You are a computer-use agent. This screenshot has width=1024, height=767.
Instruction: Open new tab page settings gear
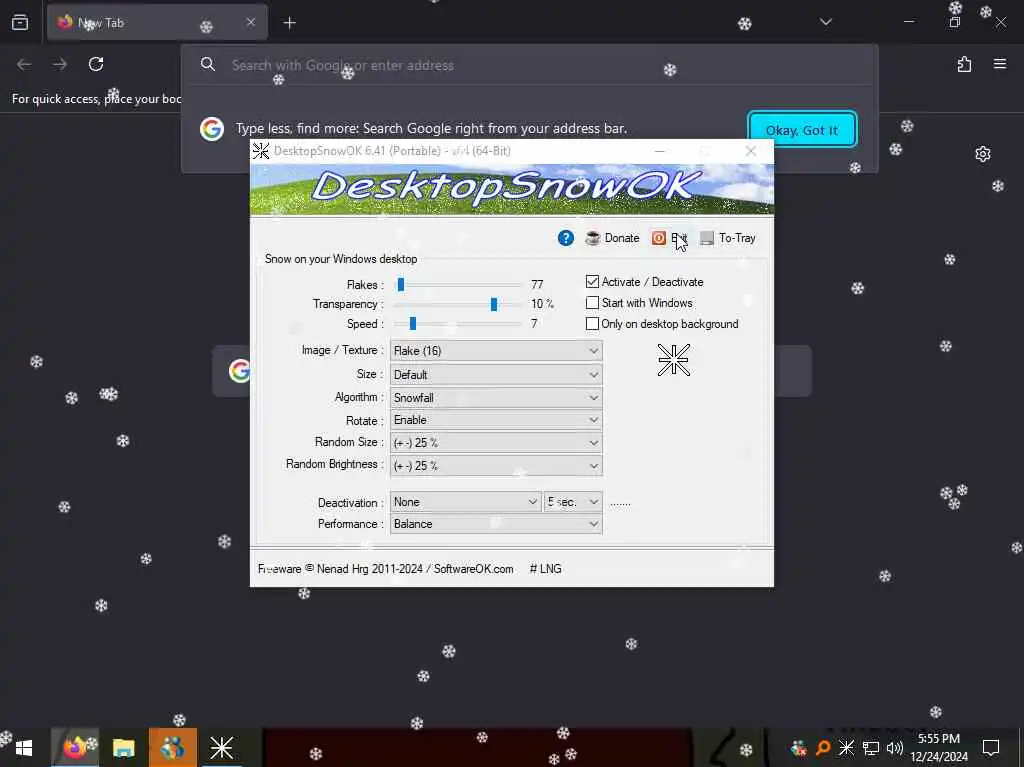982,154
